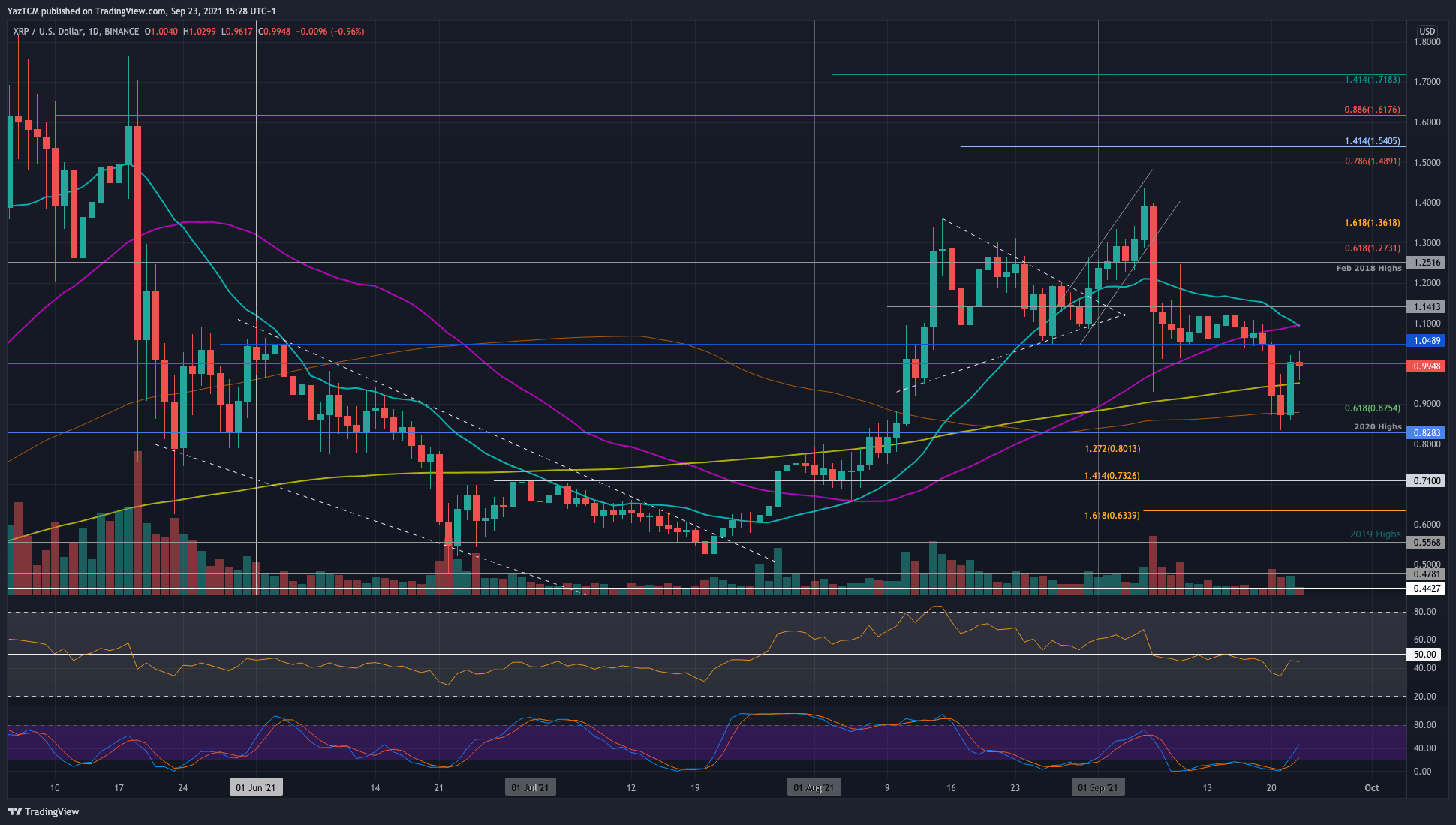Click the 1.414(1.7183) Fibonacci label
1456x825 pixels.
click(x=1373, y=80)
